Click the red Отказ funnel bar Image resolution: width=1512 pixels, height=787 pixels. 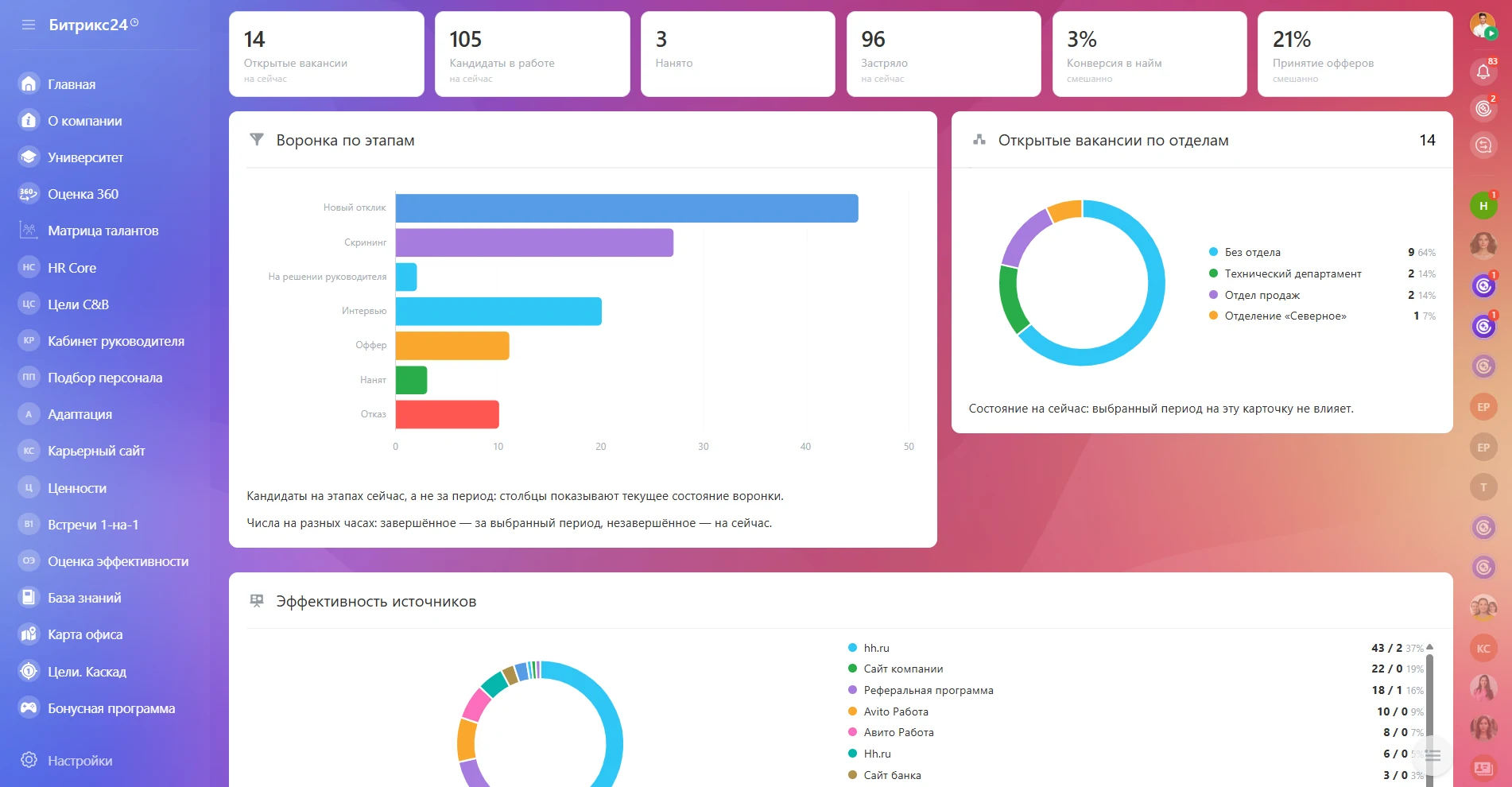coord(448,414)
